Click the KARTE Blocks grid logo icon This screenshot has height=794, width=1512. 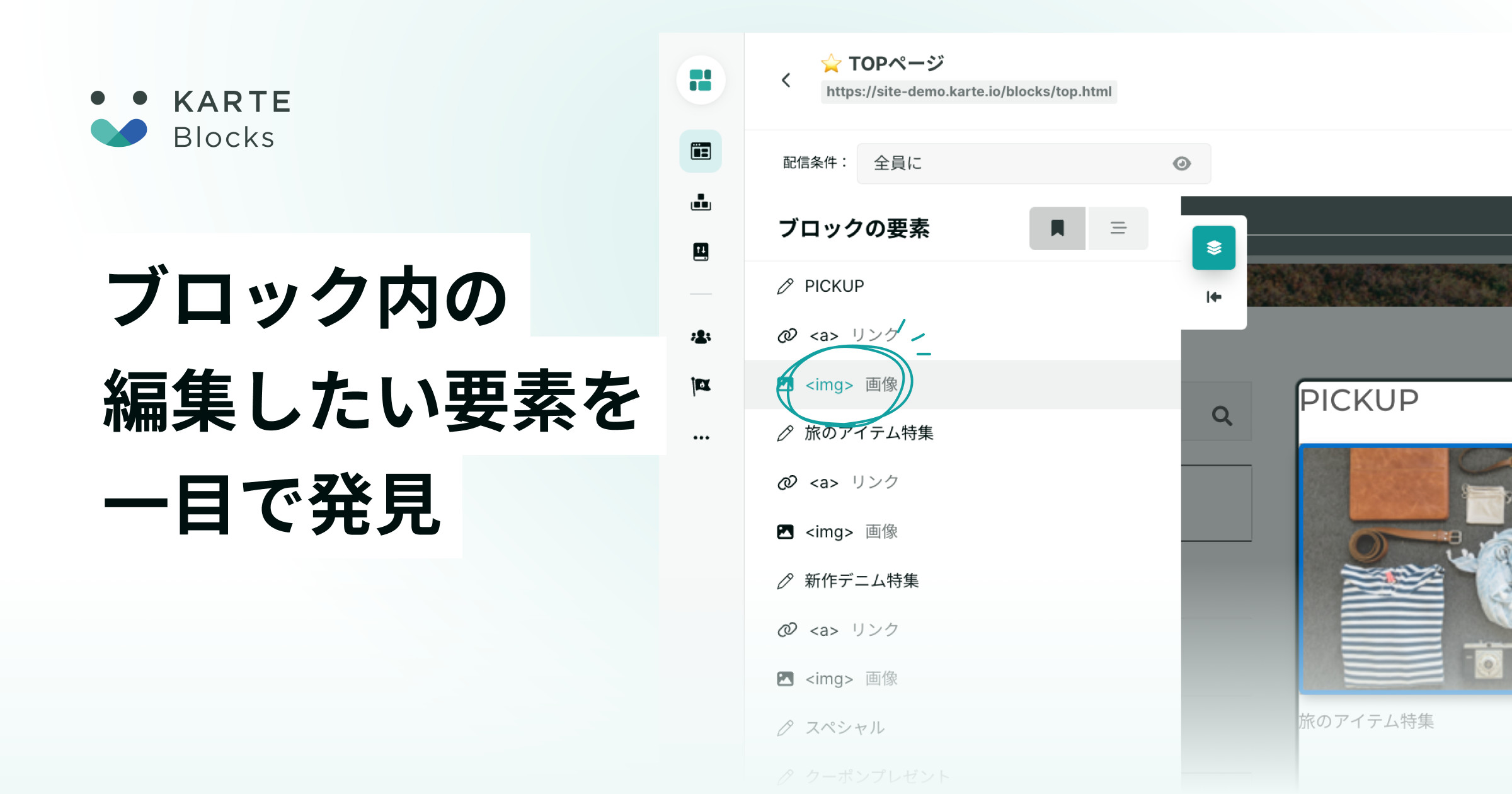tap(701, 80)
